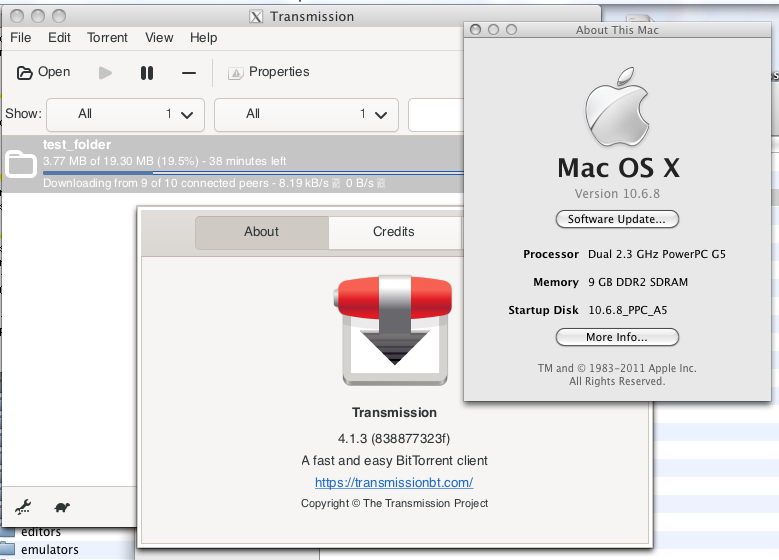Viewport: 779px width, 560px height.
Task: Expand the second All filter dropdown
Action: (306, 115)
